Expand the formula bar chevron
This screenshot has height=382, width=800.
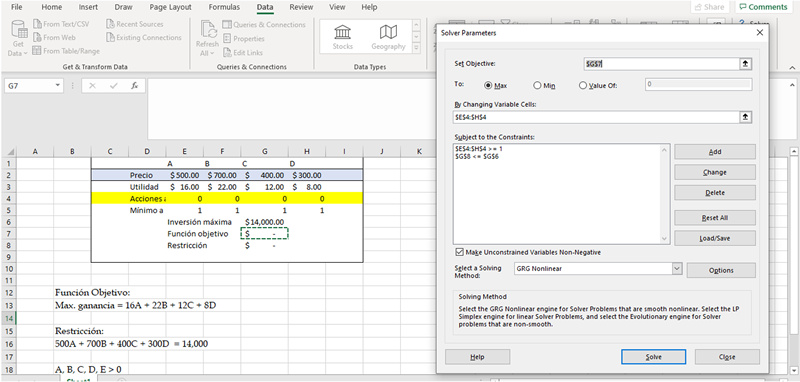pyautogui.click(x=792, y=85)
